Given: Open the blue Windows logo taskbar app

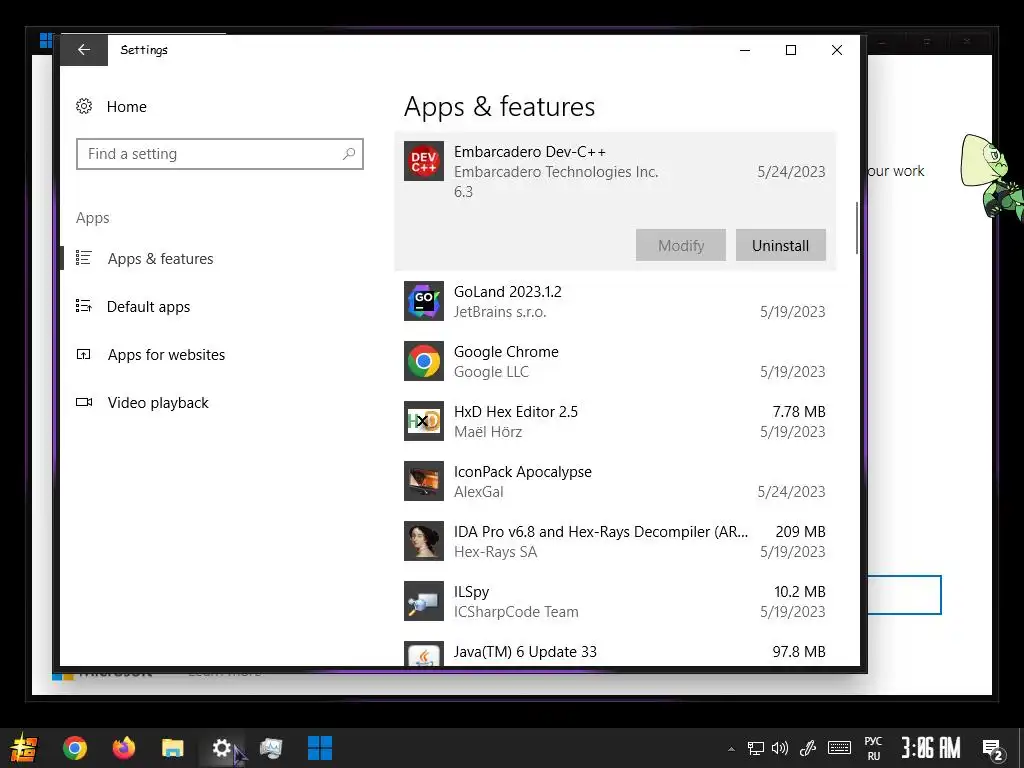Looking at the screenshot, I should coord(320,748).
